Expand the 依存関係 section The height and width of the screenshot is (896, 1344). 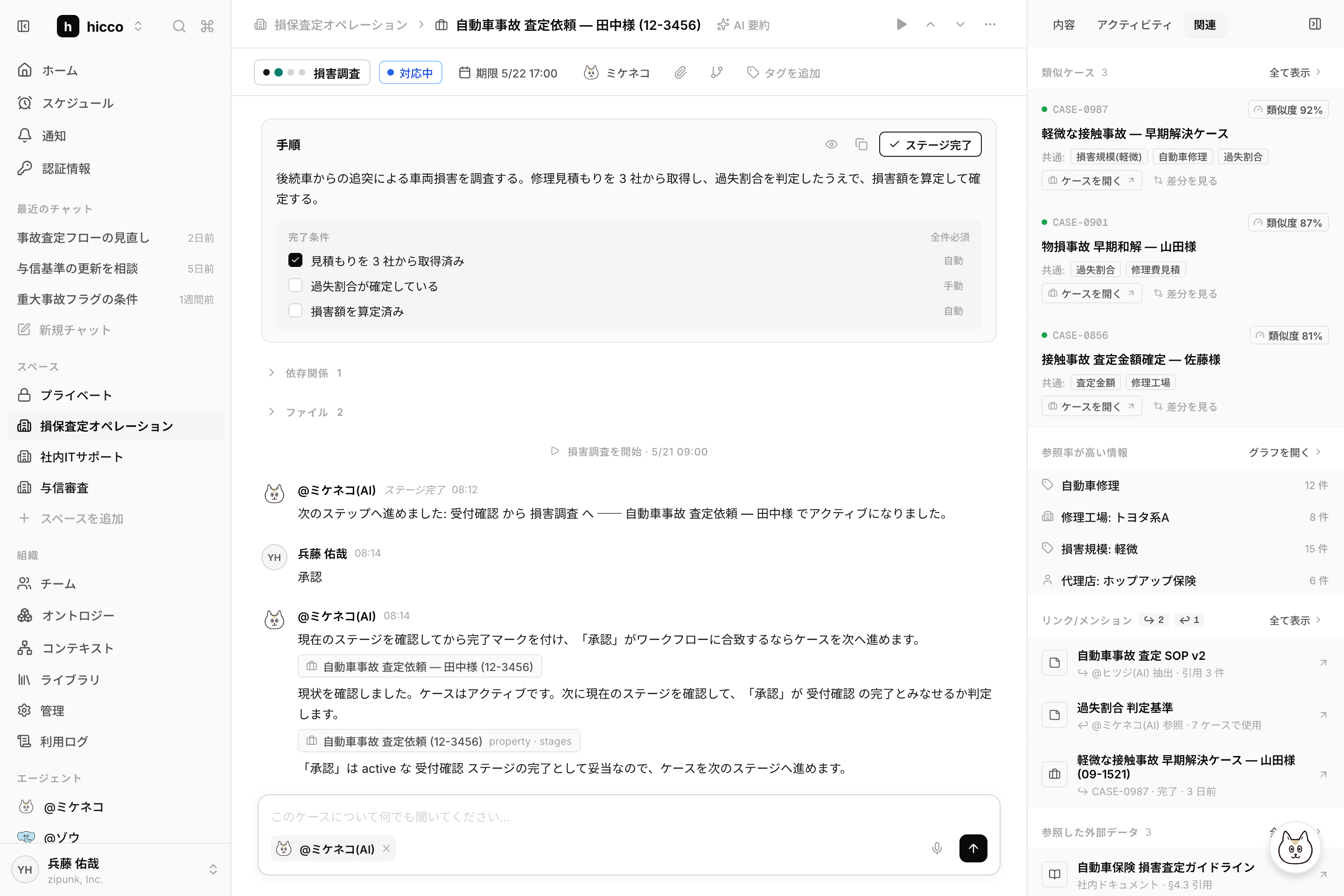(306, 372)
